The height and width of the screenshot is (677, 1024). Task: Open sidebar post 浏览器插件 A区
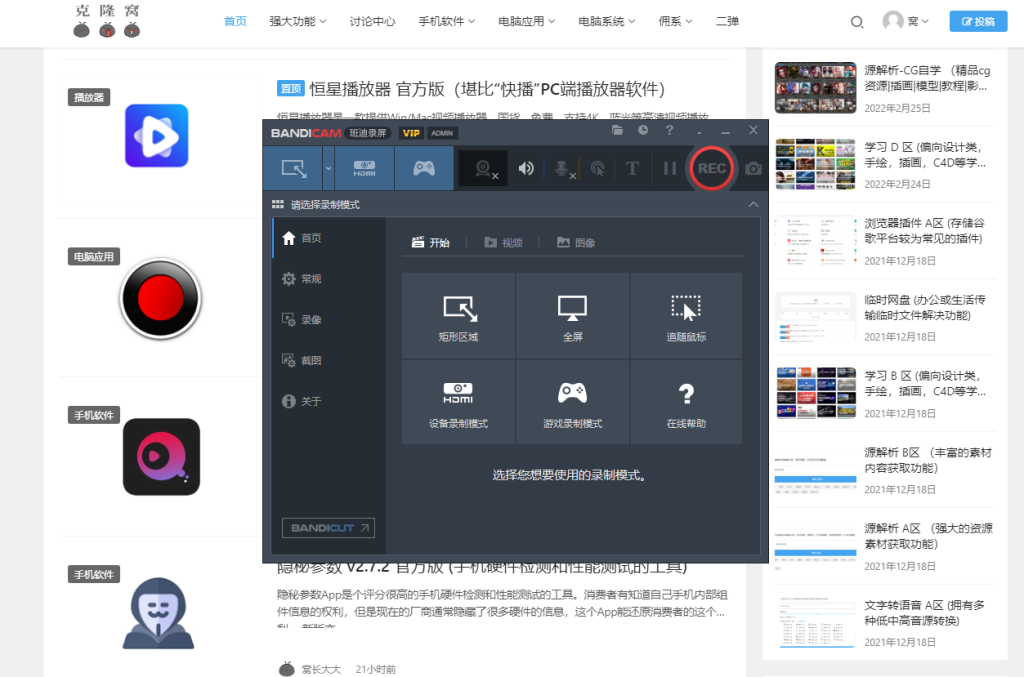click(925, 231)
